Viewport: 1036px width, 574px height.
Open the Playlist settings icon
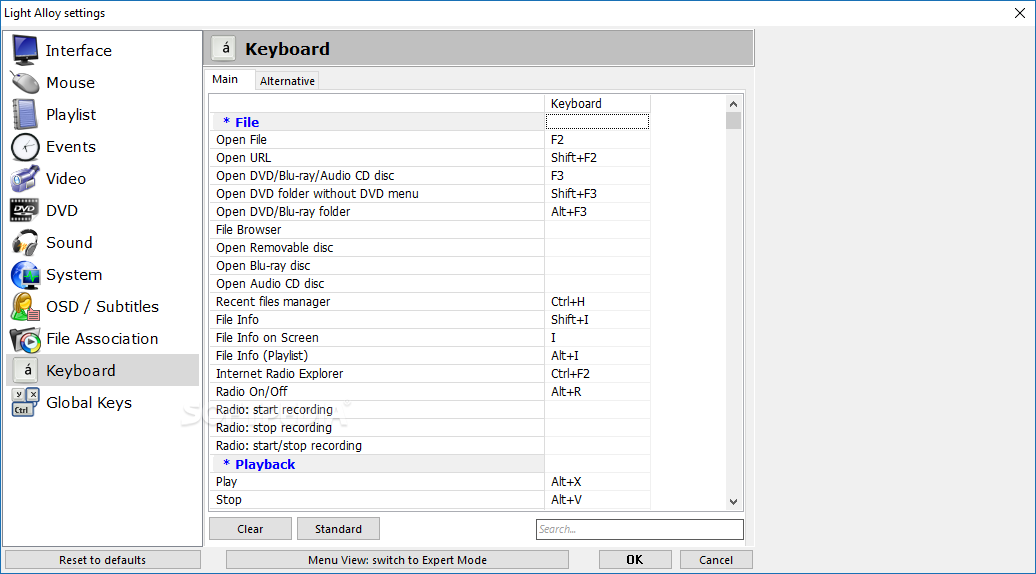point(25,114)
